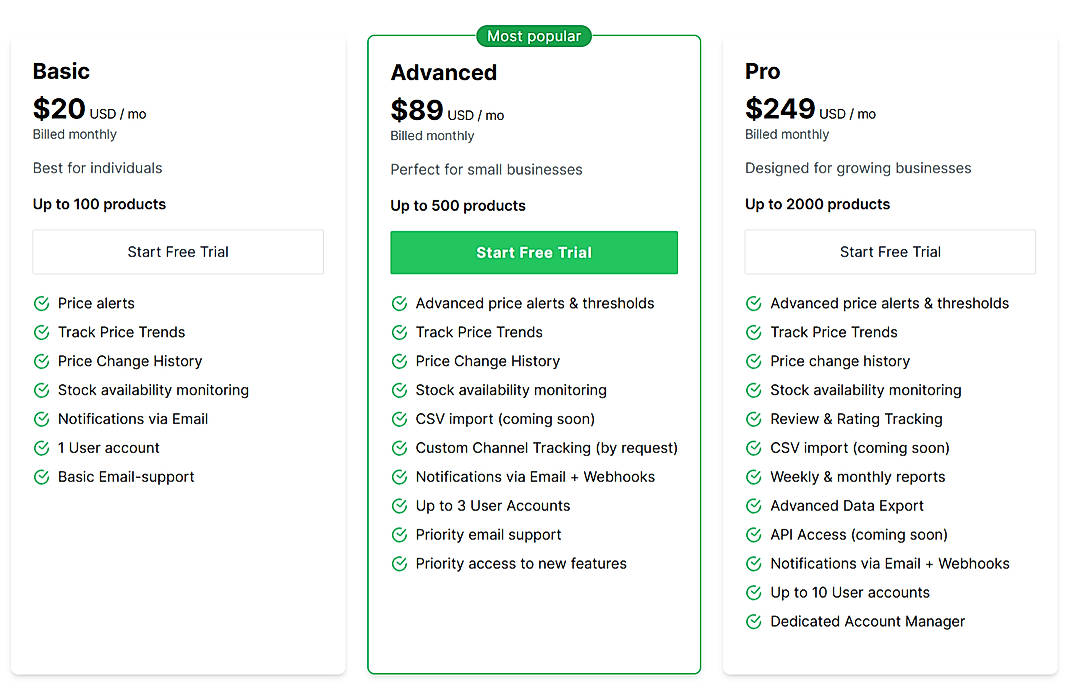Click the checkmark icon beside Price alerts
This screenshot has width=1070, height=691.
[41, 303]
